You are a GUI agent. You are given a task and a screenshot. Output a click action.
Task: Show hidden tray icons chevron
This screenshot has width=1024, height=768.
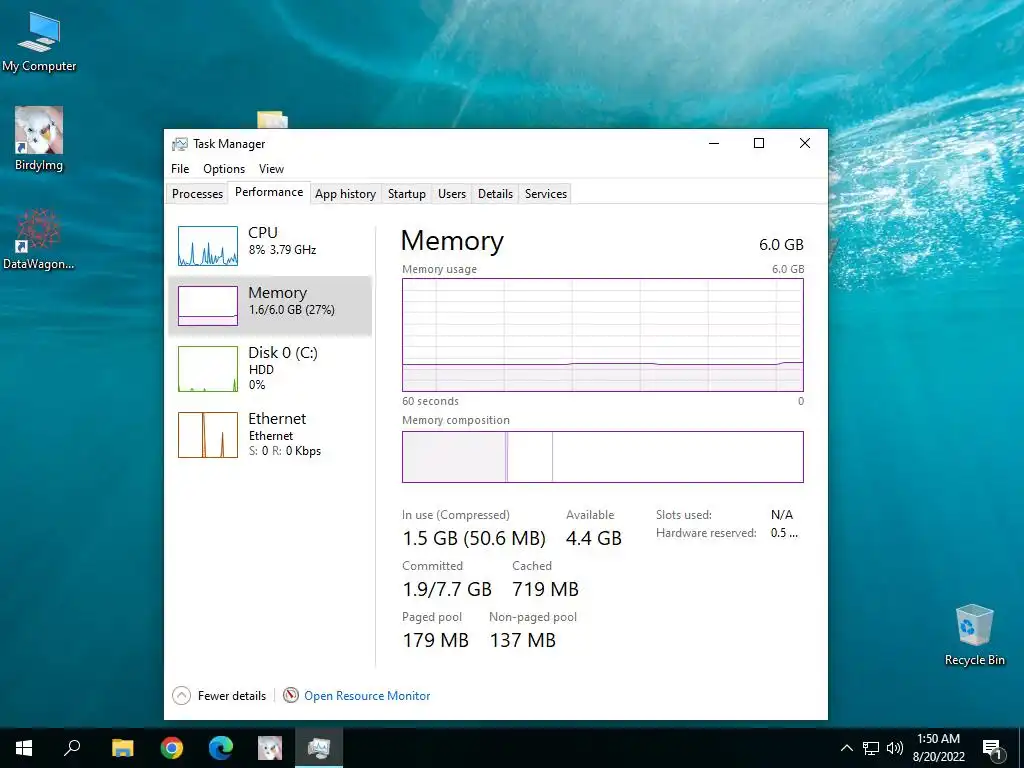click(846, 748)
